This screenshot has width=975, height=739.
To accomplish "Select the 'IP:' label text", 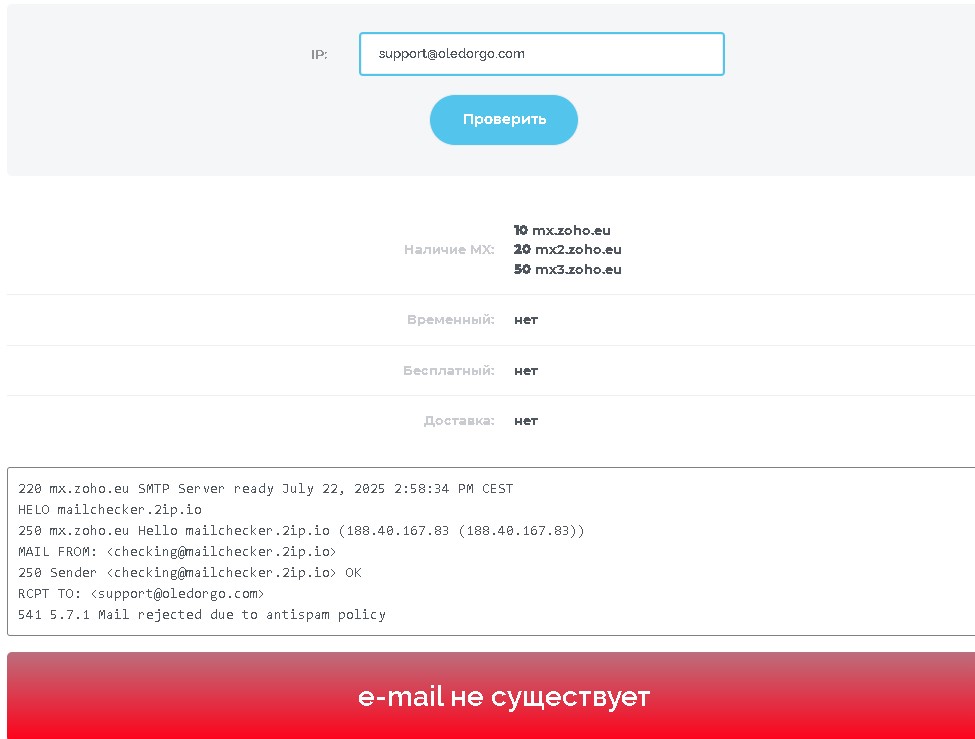I will coord(319,55).
